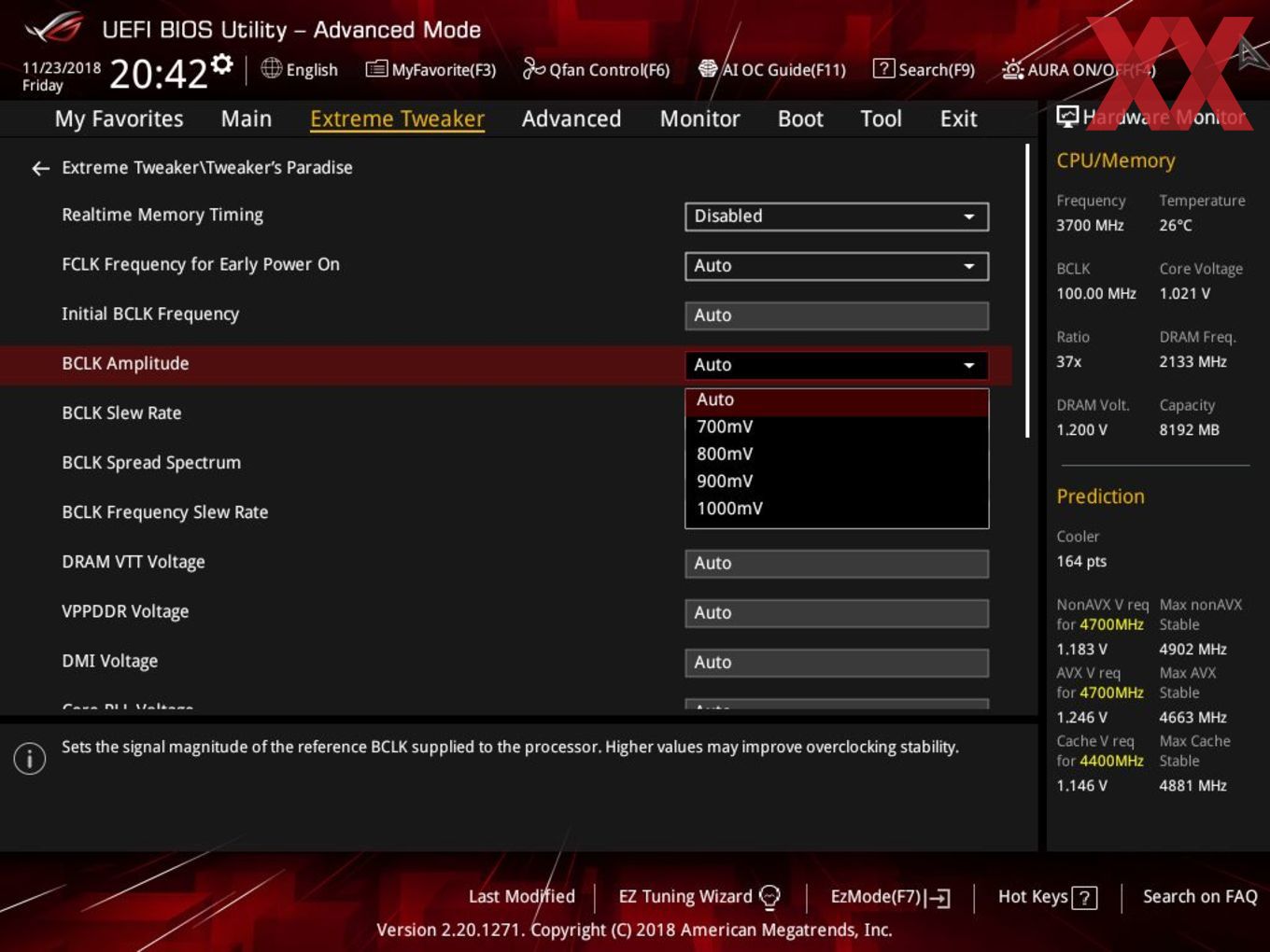The height and width of the screenshot is (952, 1270).
Task: Click the ROG logo
Action: (53, 28)
